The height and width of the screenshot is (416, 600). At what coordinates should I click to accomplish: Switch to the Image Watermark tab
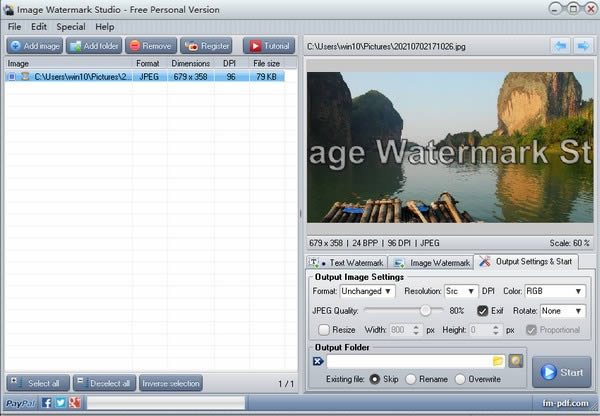point(431,263)
